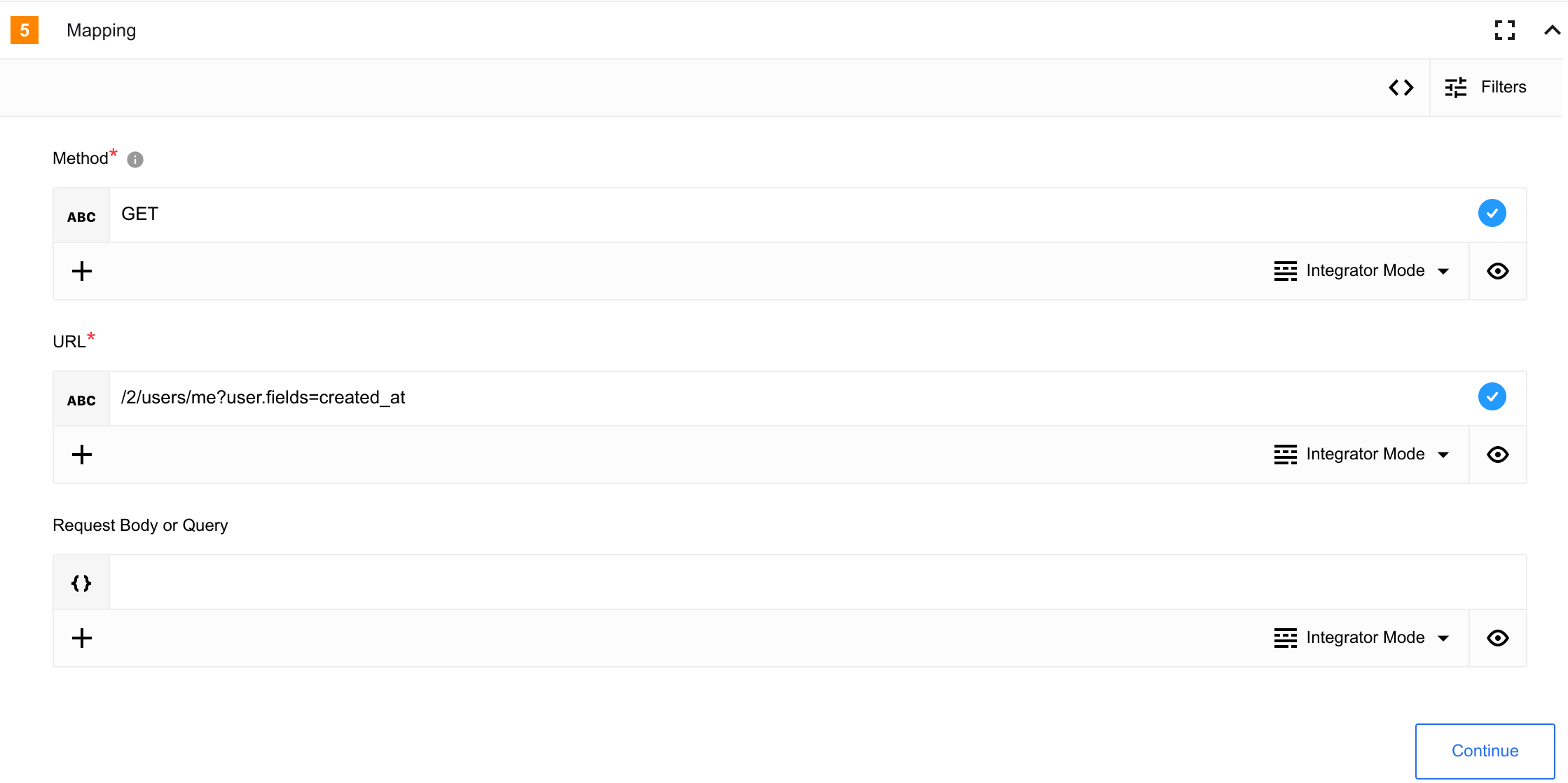This screenshot has width=1568, height=783.
Task: Click the ABC type icon for Method field
Action: 81,215
